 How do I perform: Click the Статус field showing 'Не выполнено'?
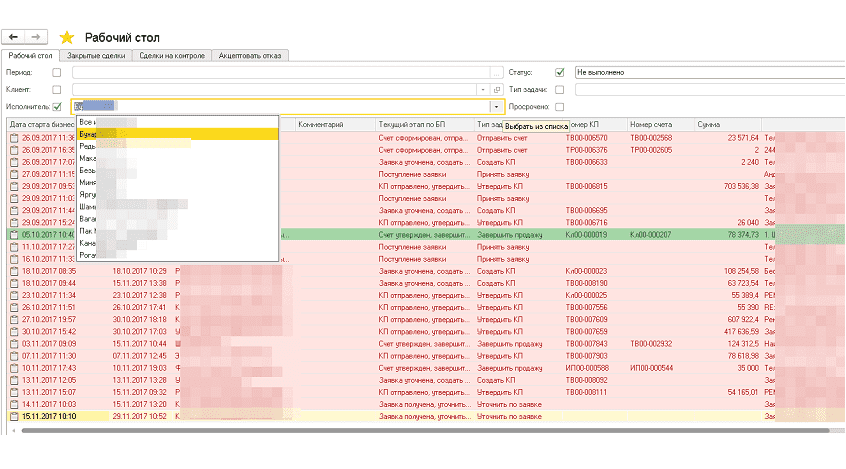click(x=710, y=72)
